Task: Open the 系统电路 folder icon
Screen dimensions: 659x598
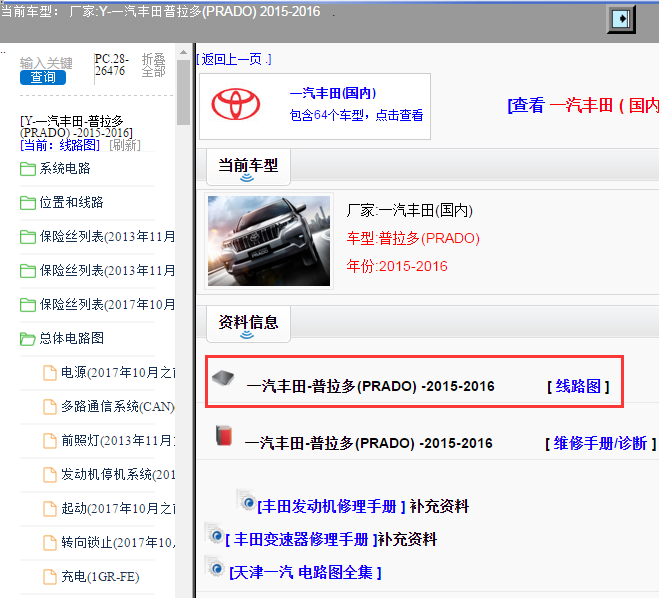Action: [28, 169]
